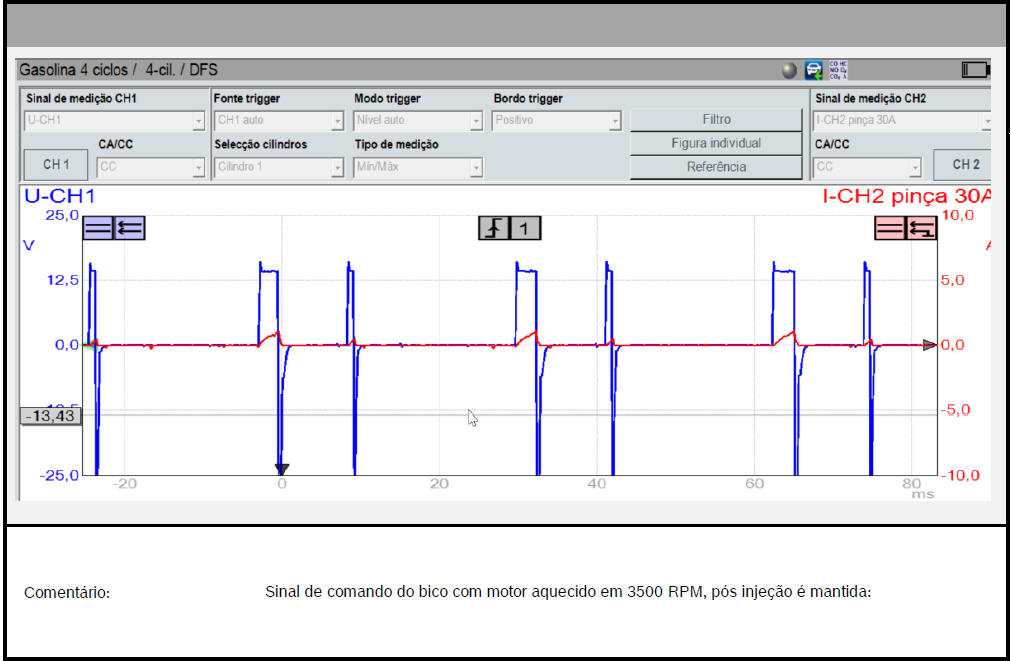Click the blue CH1 arrow-to-line icon
The width and height of the screenshot is (1011, 661).
click(130, 228)
